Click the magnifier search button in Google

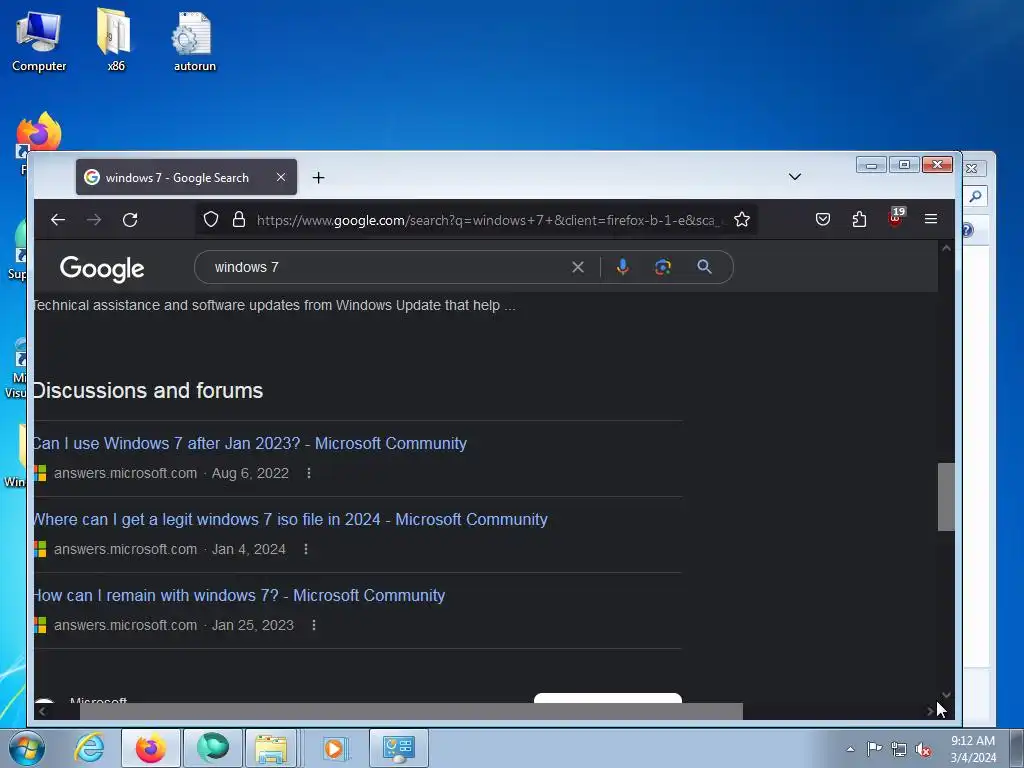(x=704, y=266)
